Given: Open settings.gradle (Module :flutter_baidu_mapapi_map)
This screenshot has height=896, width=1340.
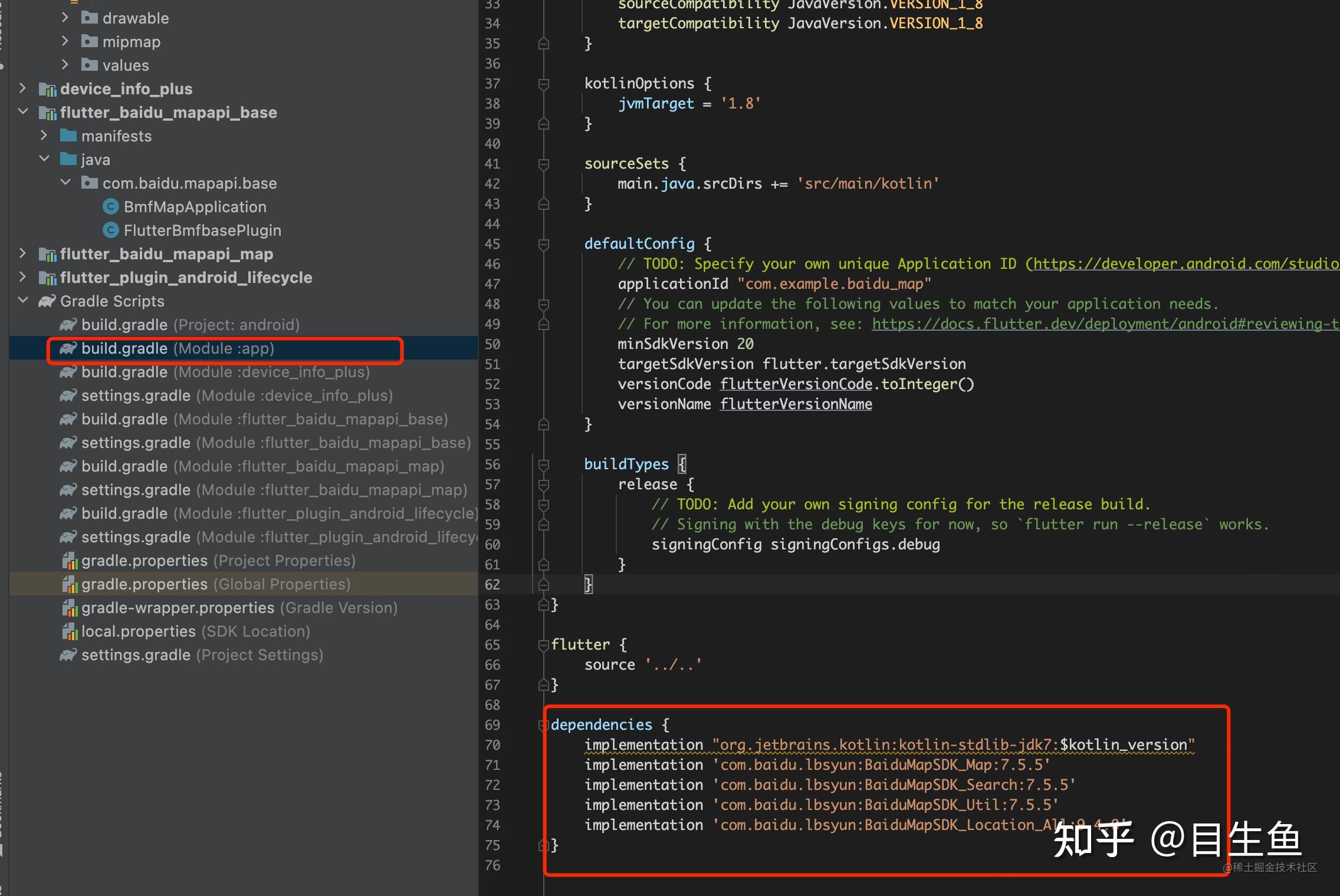Looking at the screenshot, I should [274, 490].
